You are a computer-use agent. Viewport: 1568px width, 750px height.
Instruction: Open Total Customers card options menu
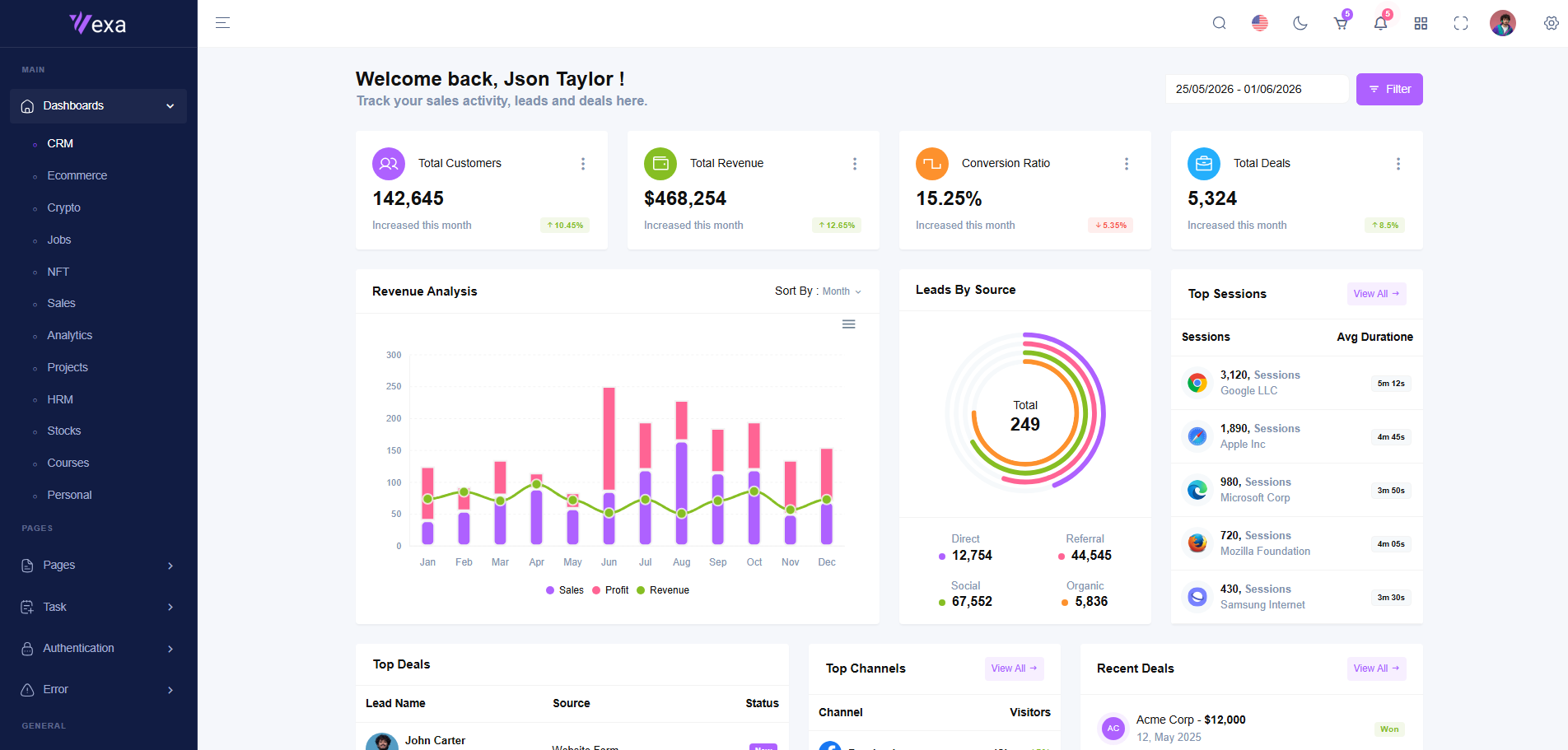pos(583,164)
